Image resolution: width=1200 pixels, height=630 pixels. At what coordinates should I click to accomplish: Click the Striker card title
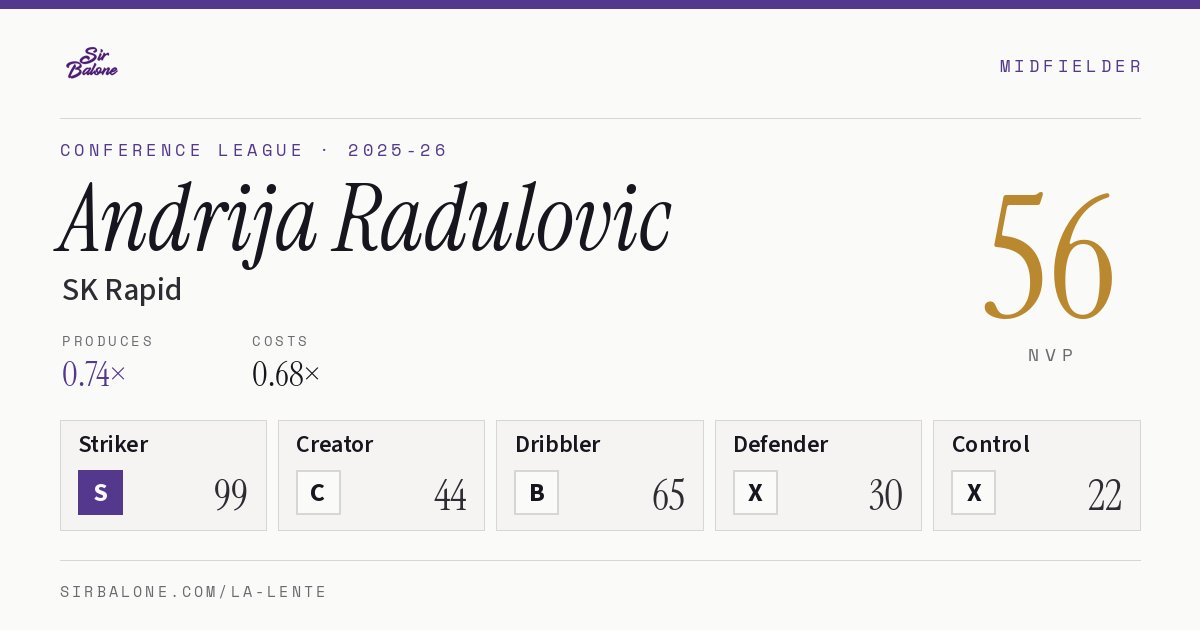click(x=113, y=444)
